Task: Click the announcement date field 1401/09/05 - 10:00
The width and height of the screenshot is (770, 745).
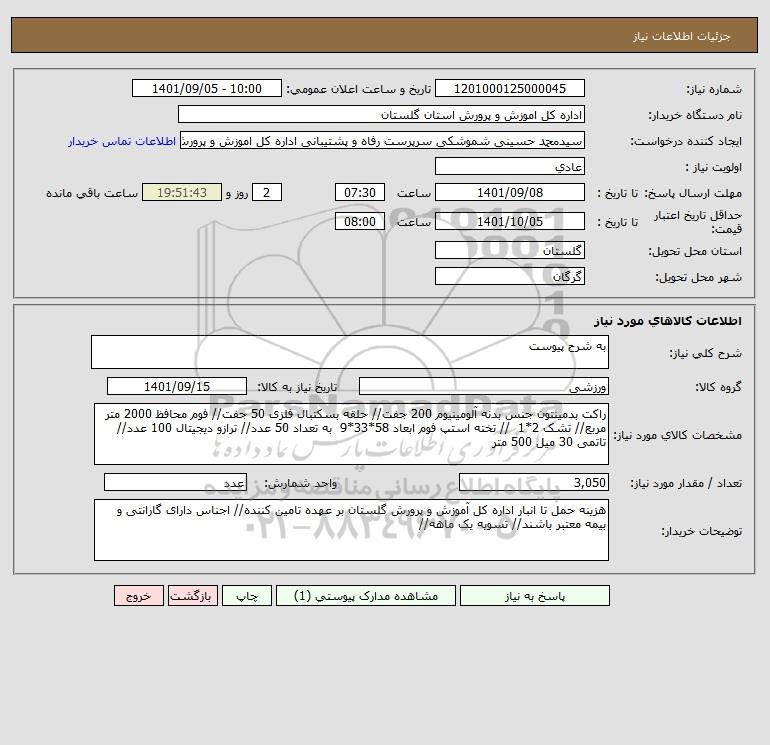Action: (207, 88)
